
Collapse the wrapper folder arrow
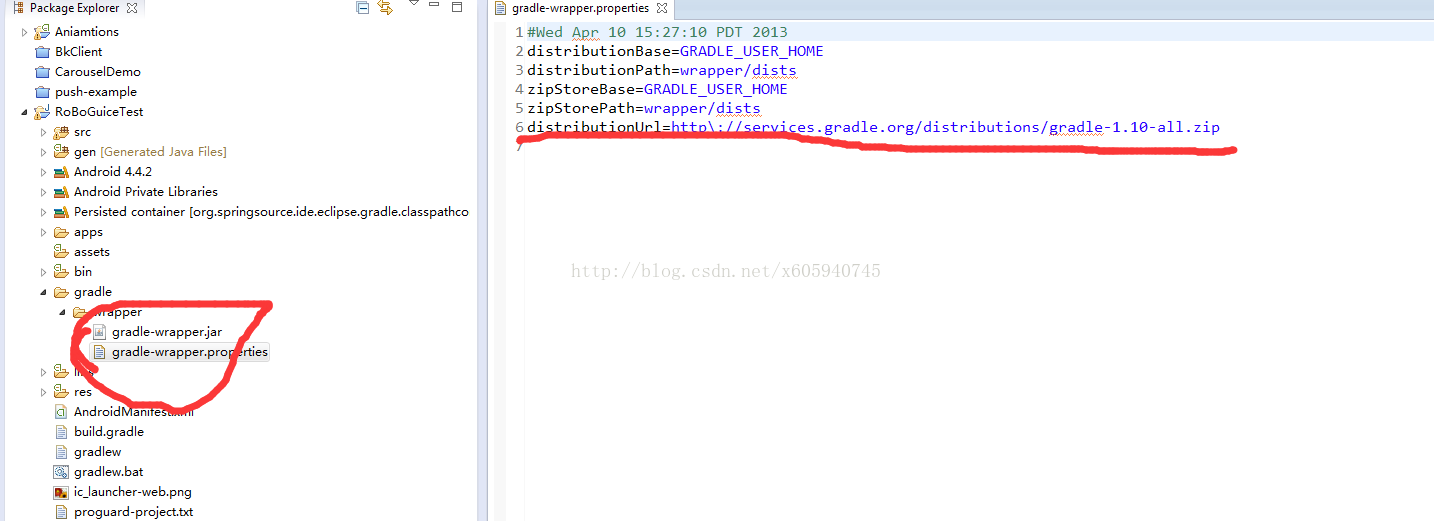tap(62, 312)
